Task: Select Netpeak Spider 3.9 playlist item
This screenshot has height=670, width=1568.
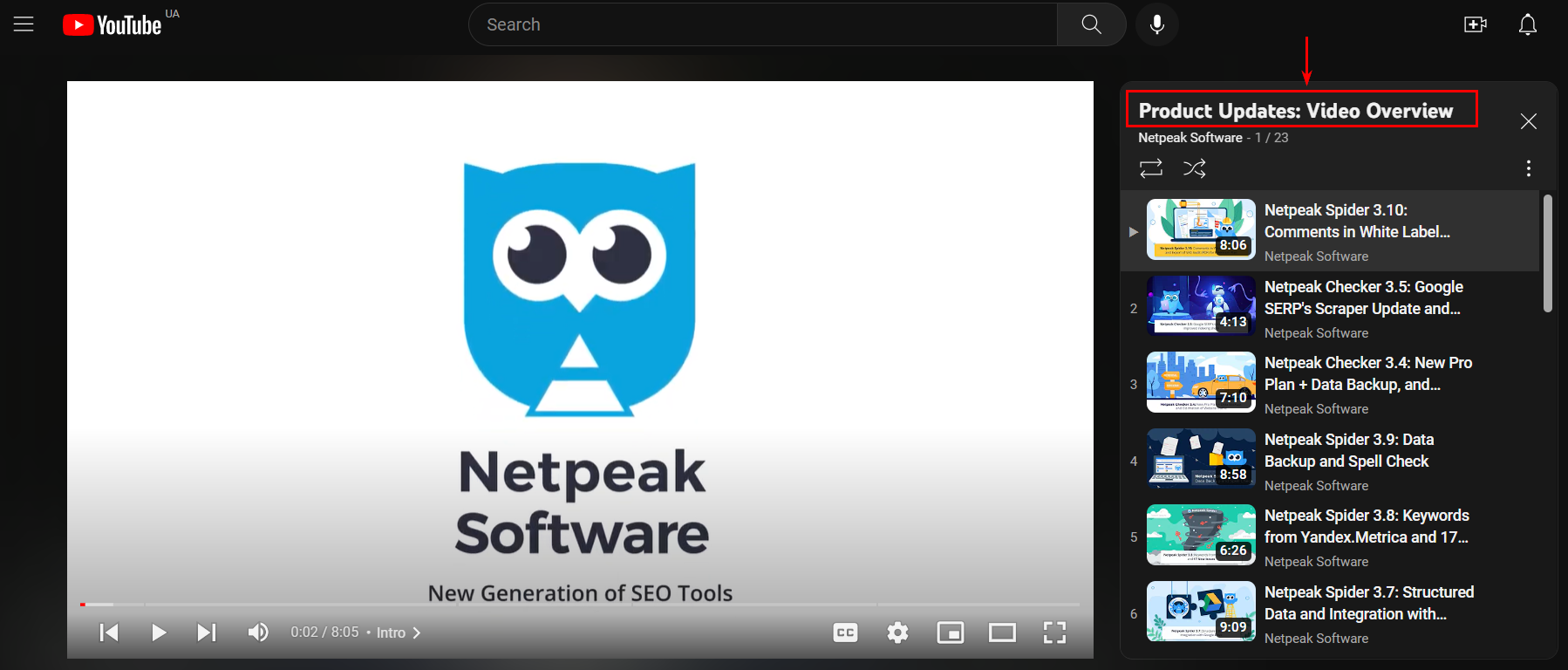Action: click(x=1348, y=450)
